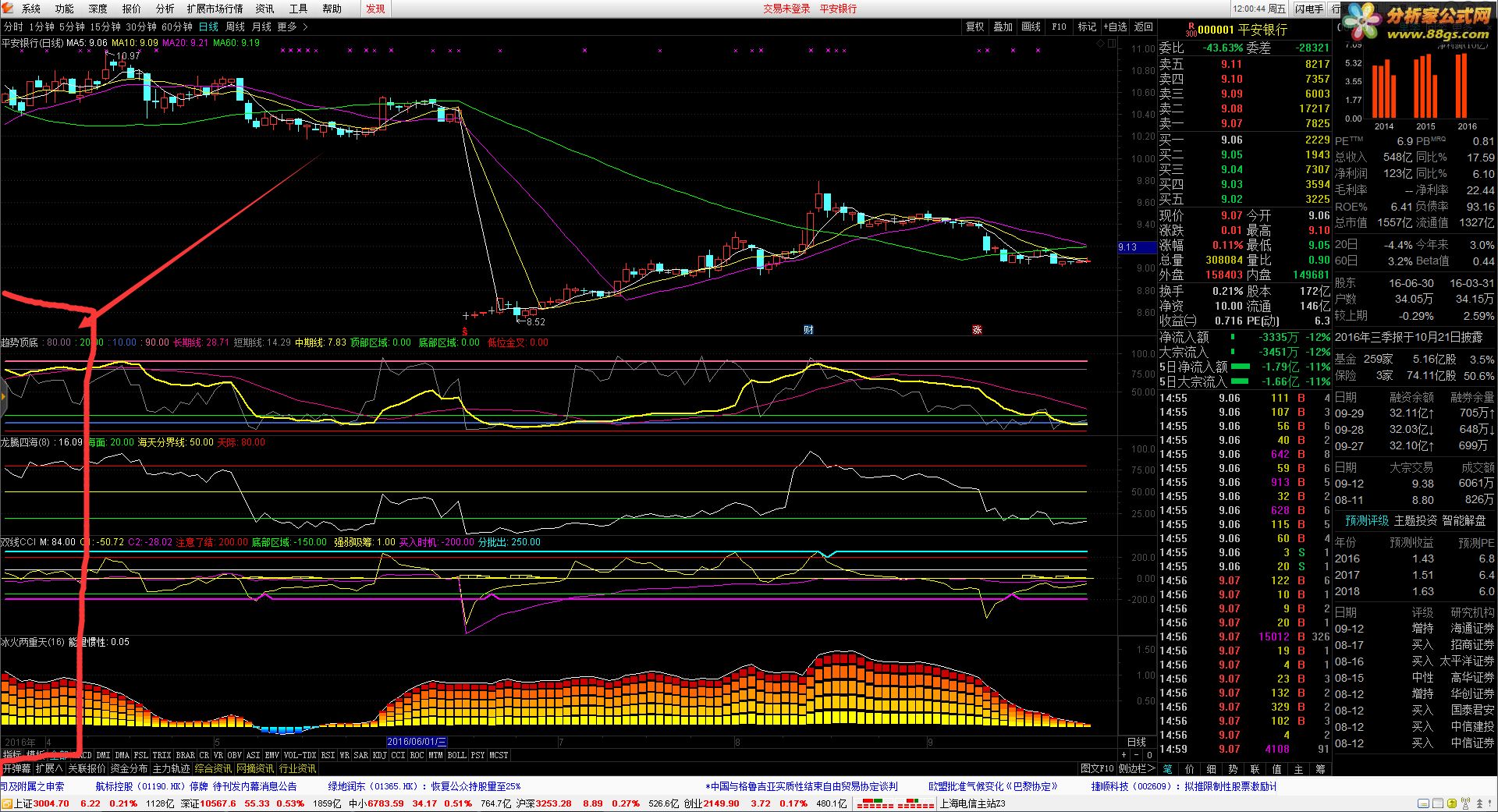Image resolution: width=1498 pixels, height=812 pixels.
Task: Select the CCI indicator tab
Action: click(x=399, y=755)
